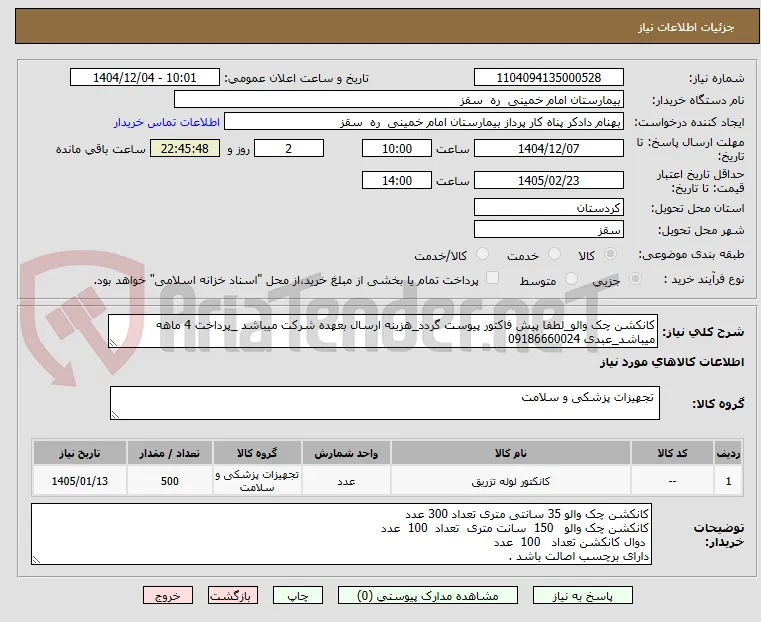
Task: Select the کالا radio button
Action: (611, 254)
